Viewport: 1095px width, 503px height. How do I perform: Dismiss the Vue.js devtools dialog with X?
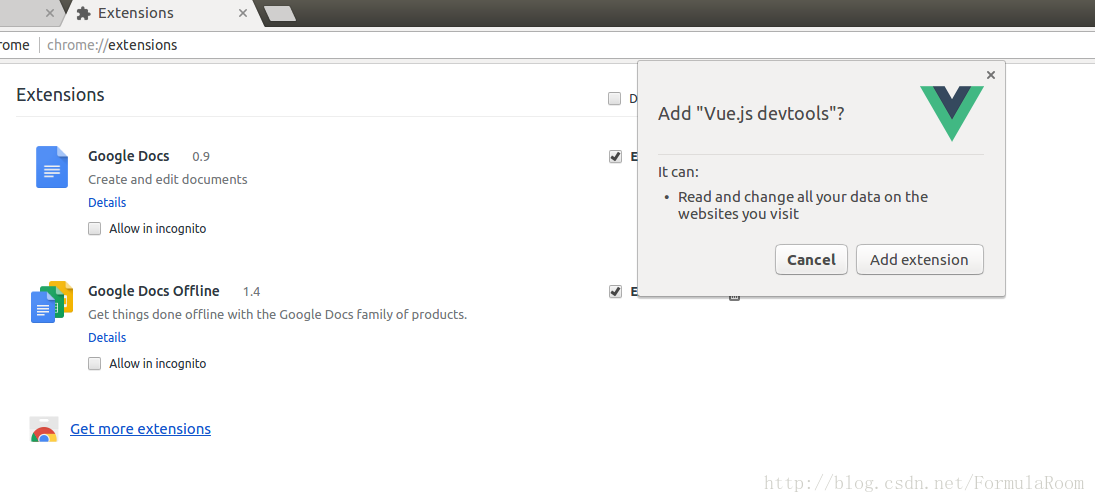pyautogui.click(x=990, y=75)
